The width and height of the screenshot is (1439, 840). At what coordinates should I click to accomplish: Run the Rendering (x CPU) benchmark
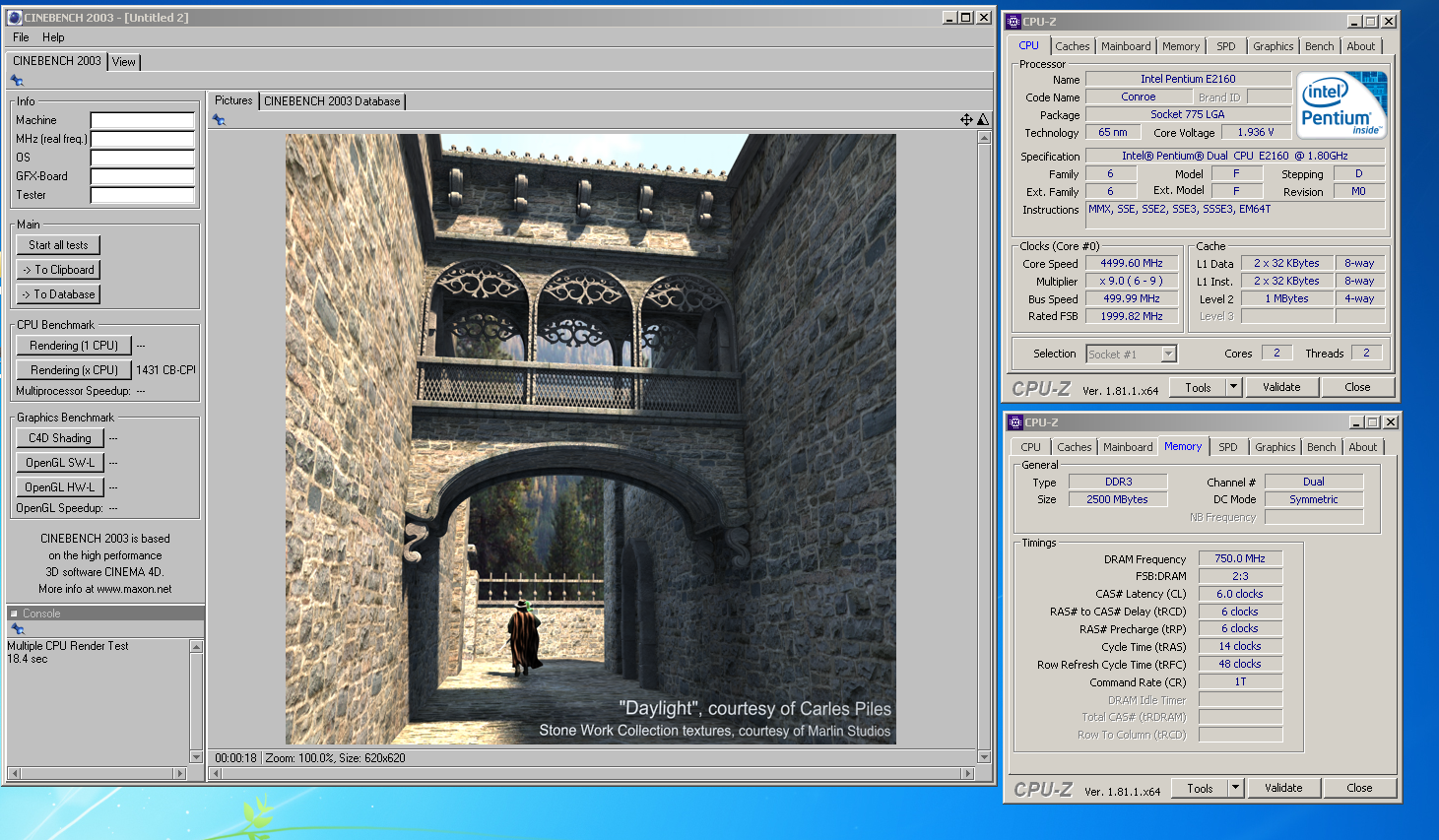click(74, 370)
